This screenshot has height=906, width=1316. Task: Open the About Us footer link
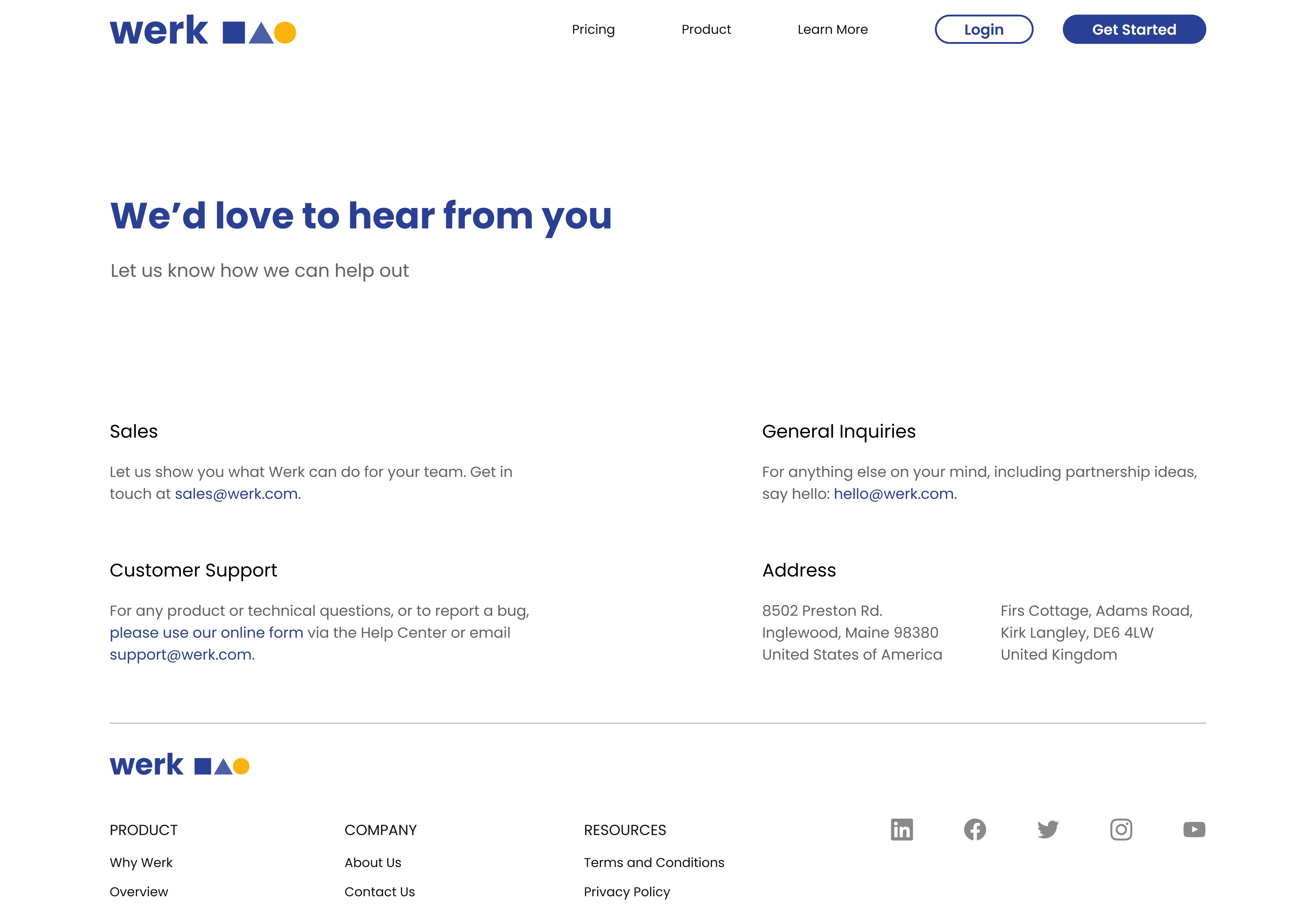[x=373, y=862]
